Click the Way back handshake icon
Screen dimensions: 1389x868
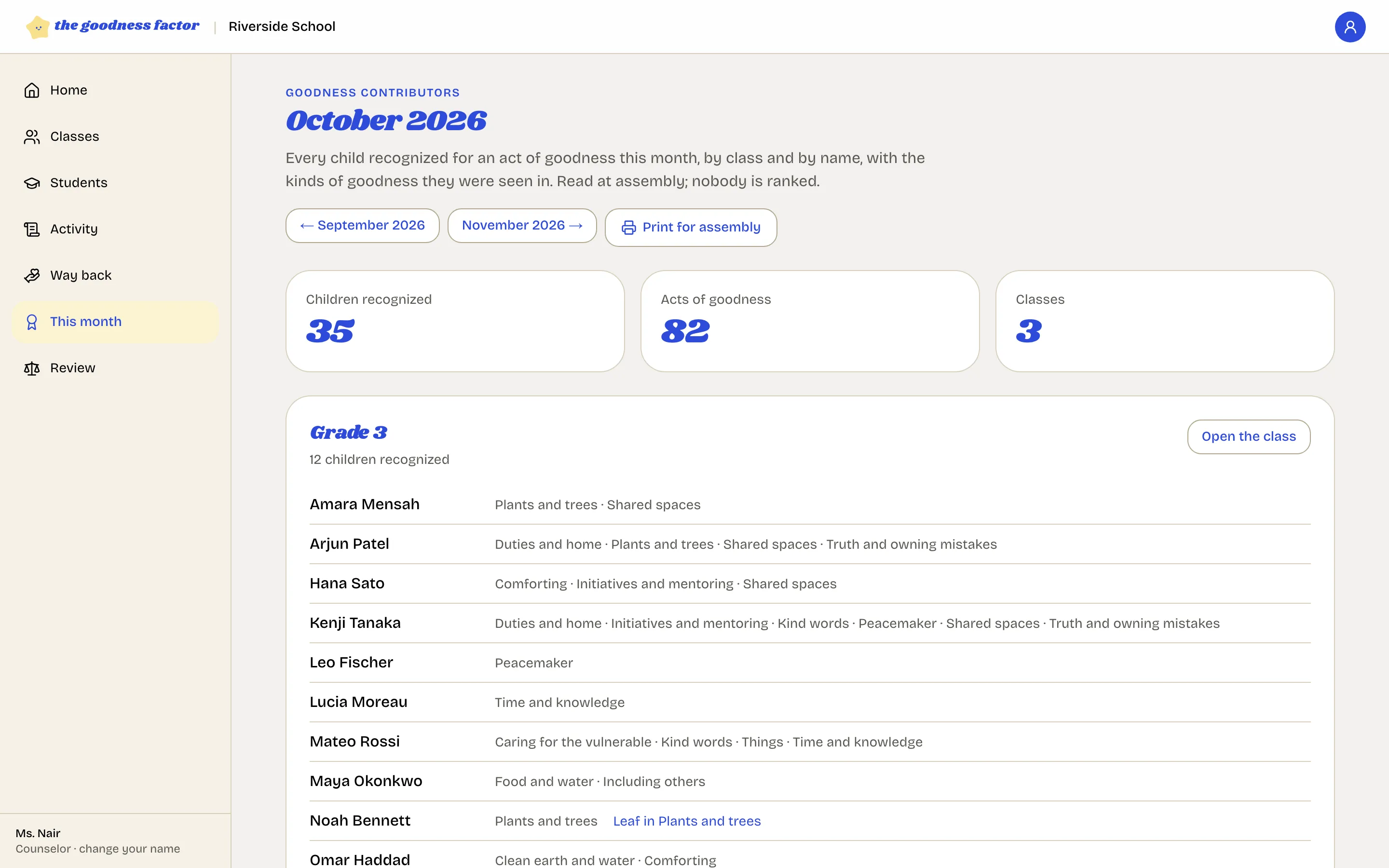pos(31,275)
